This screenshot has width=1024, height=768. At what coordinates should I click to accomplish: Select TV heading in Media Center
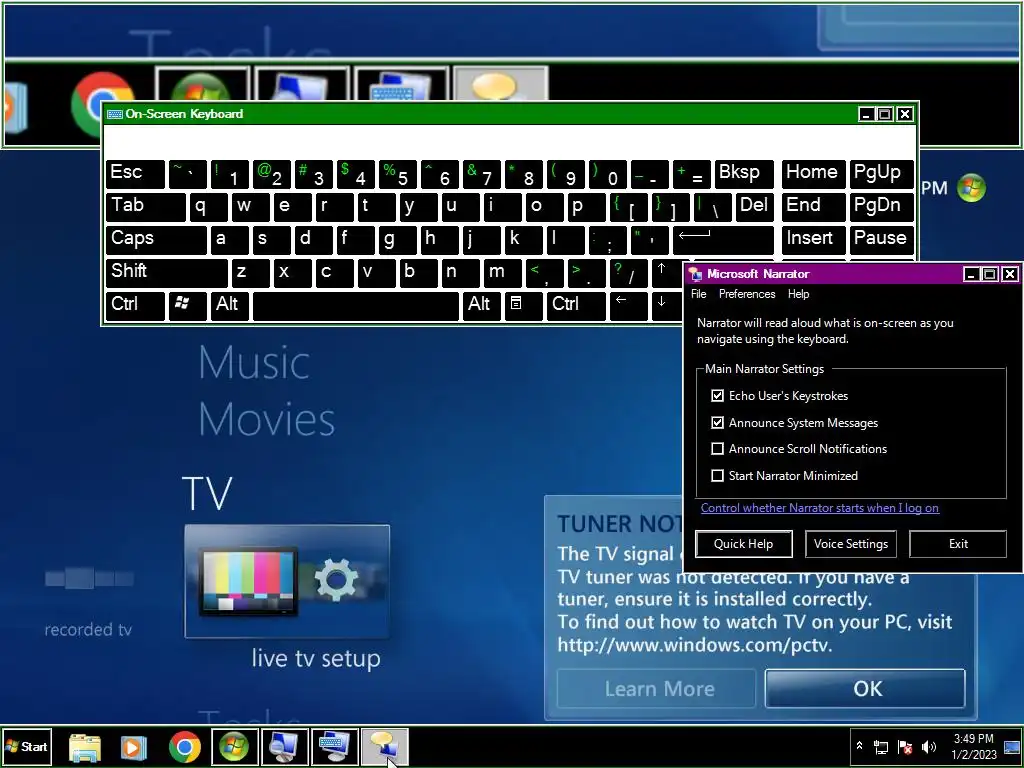[x=207, y=493]
